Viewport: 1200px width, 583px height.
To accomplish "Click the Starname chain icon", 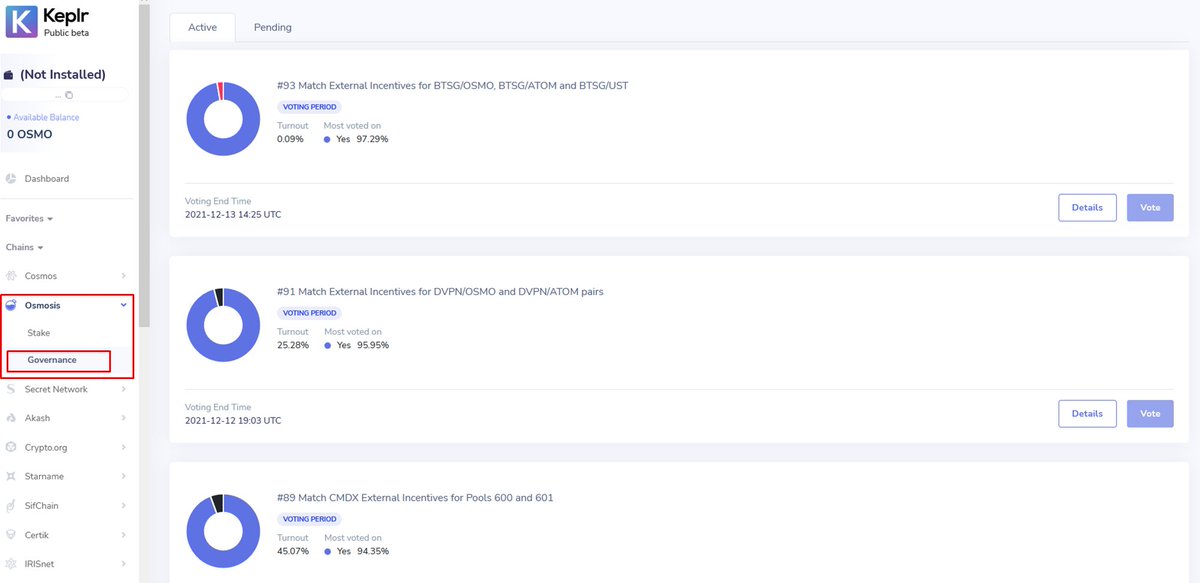I will 11,476.
